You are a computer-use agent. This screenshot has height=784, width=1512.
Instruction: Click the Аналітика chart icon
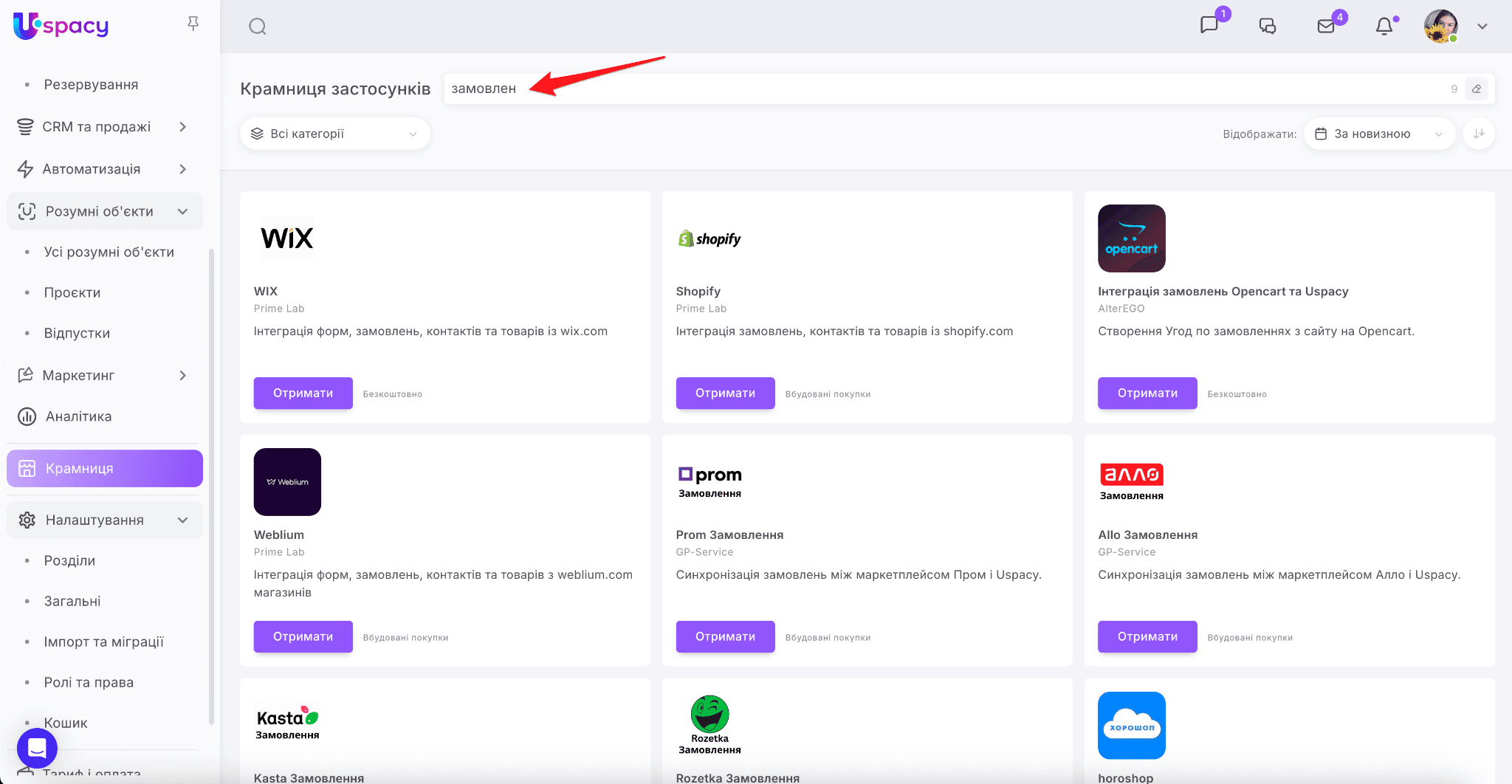pyautogui.click(x=27, y=417)
